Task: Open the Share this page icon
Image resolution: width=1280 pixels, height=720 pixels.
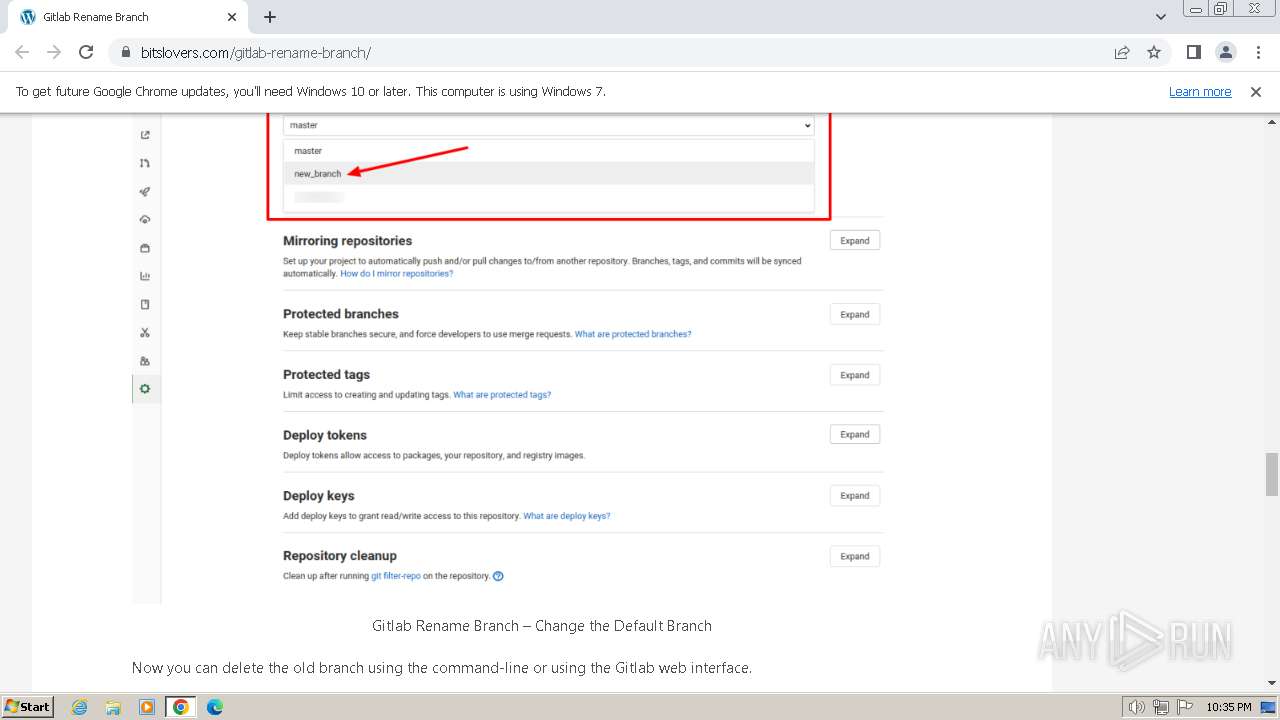Action: coord(1122,52)
